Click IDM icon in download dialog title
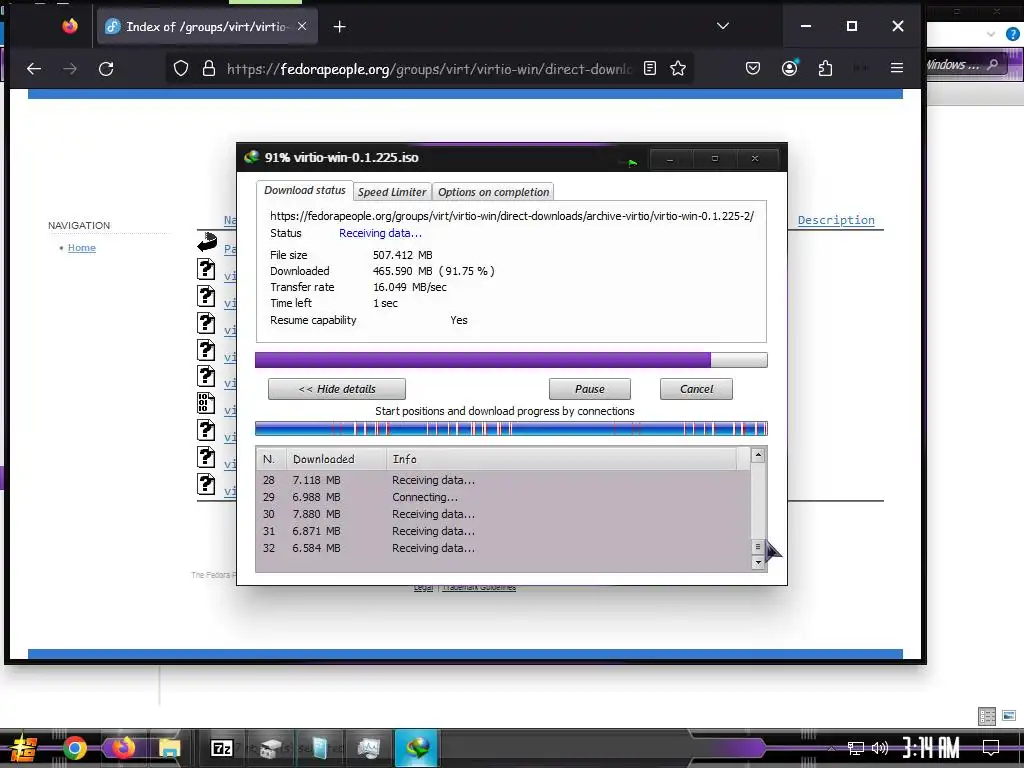 [251, 157]
